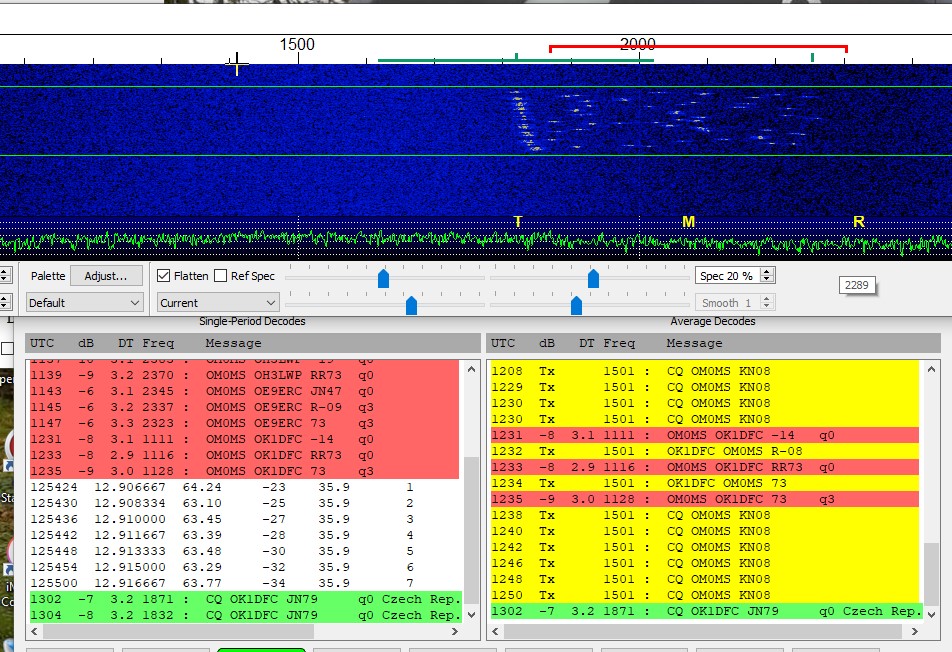Select 1235 OK1DFC 73 row in Single-Period Decodes

pos(245,470)
